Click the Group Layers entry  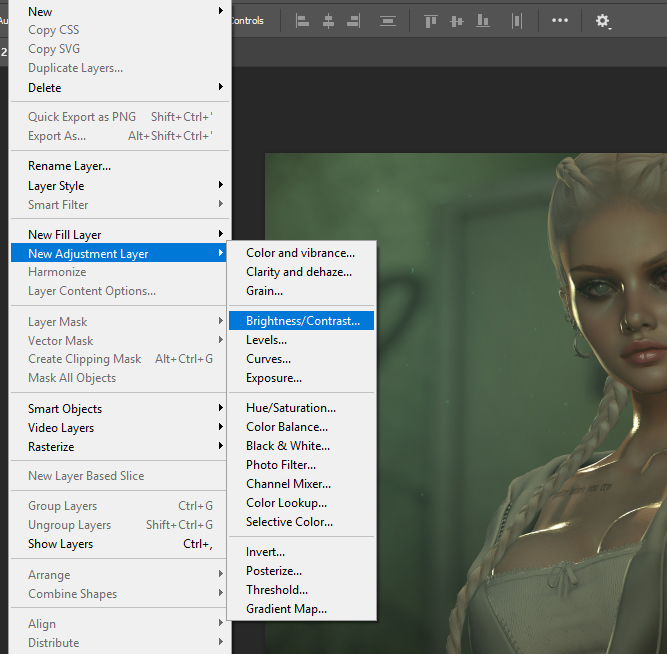pyautogui.click(x=120, y=506)
